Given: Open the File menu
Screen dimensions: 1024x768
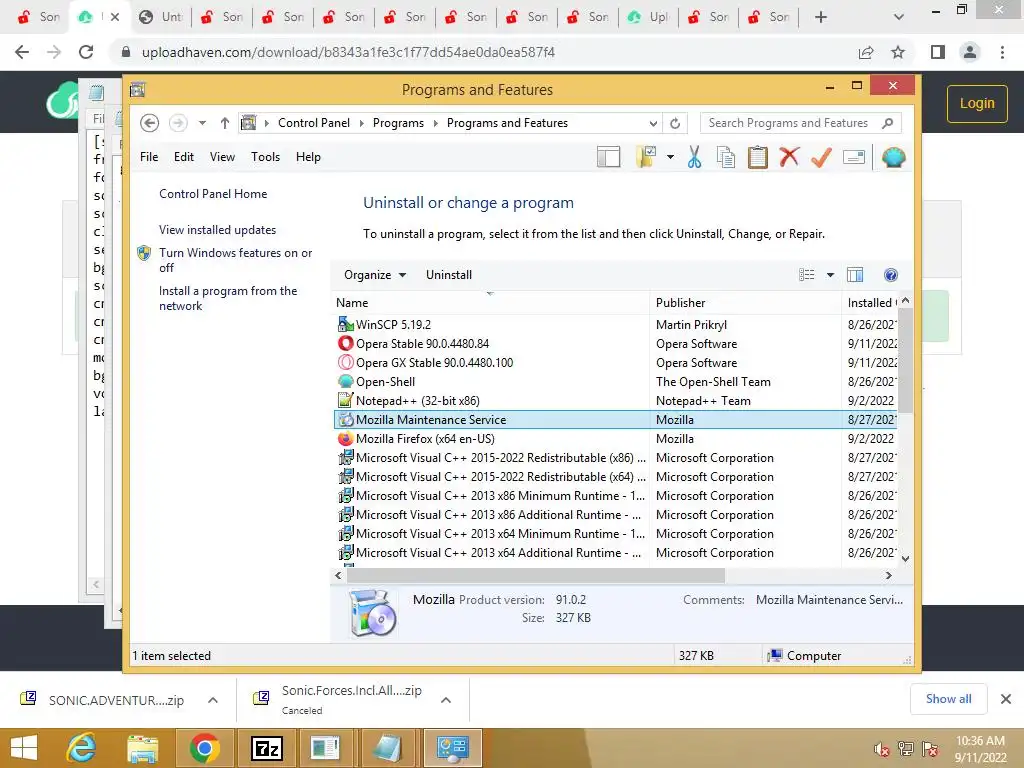Looking at the screenshot, I should (149, 157).
